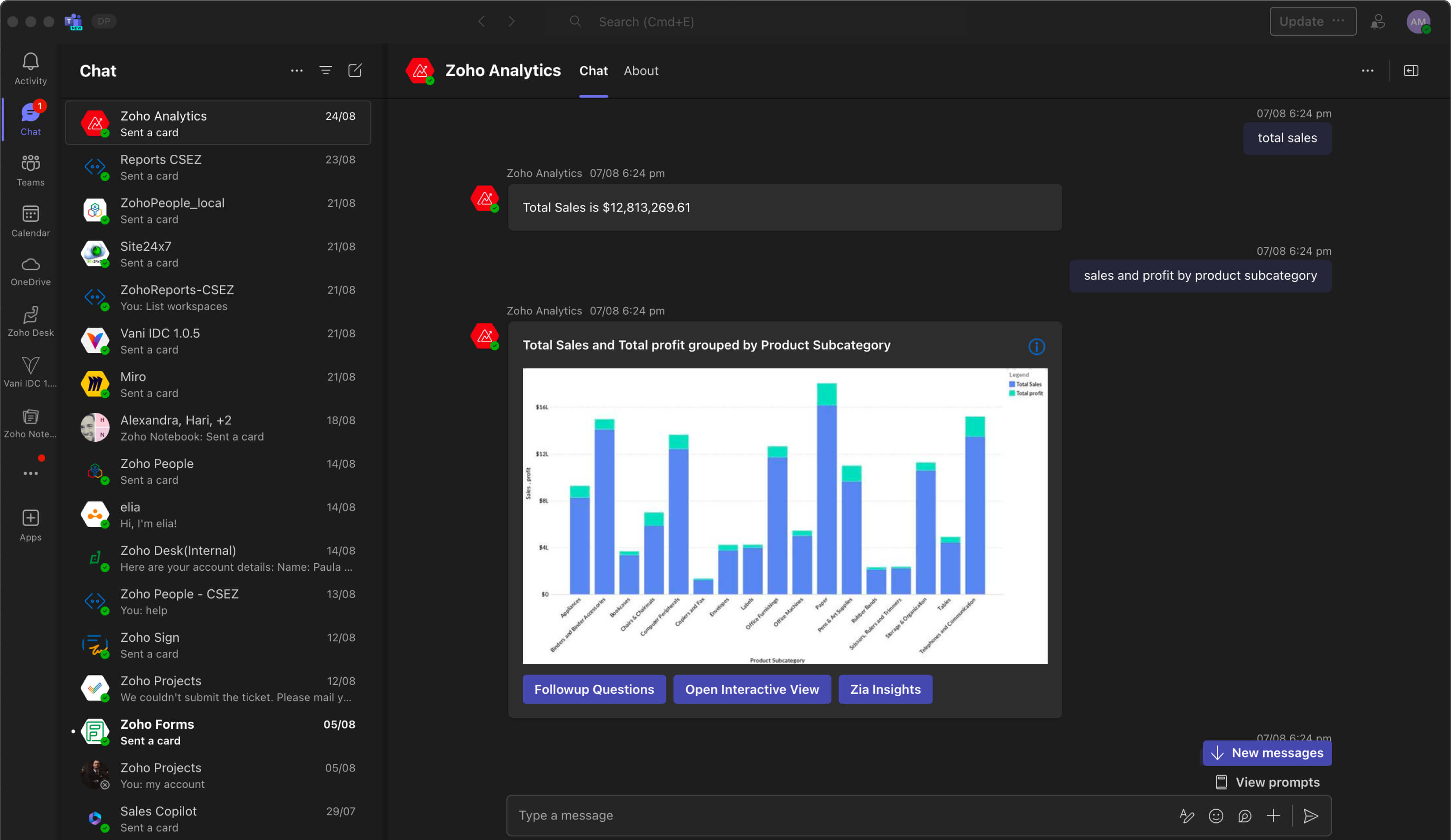1451x840 pixels.
Task: Open OneDrive from the sidebar
Action: [31, 272]
